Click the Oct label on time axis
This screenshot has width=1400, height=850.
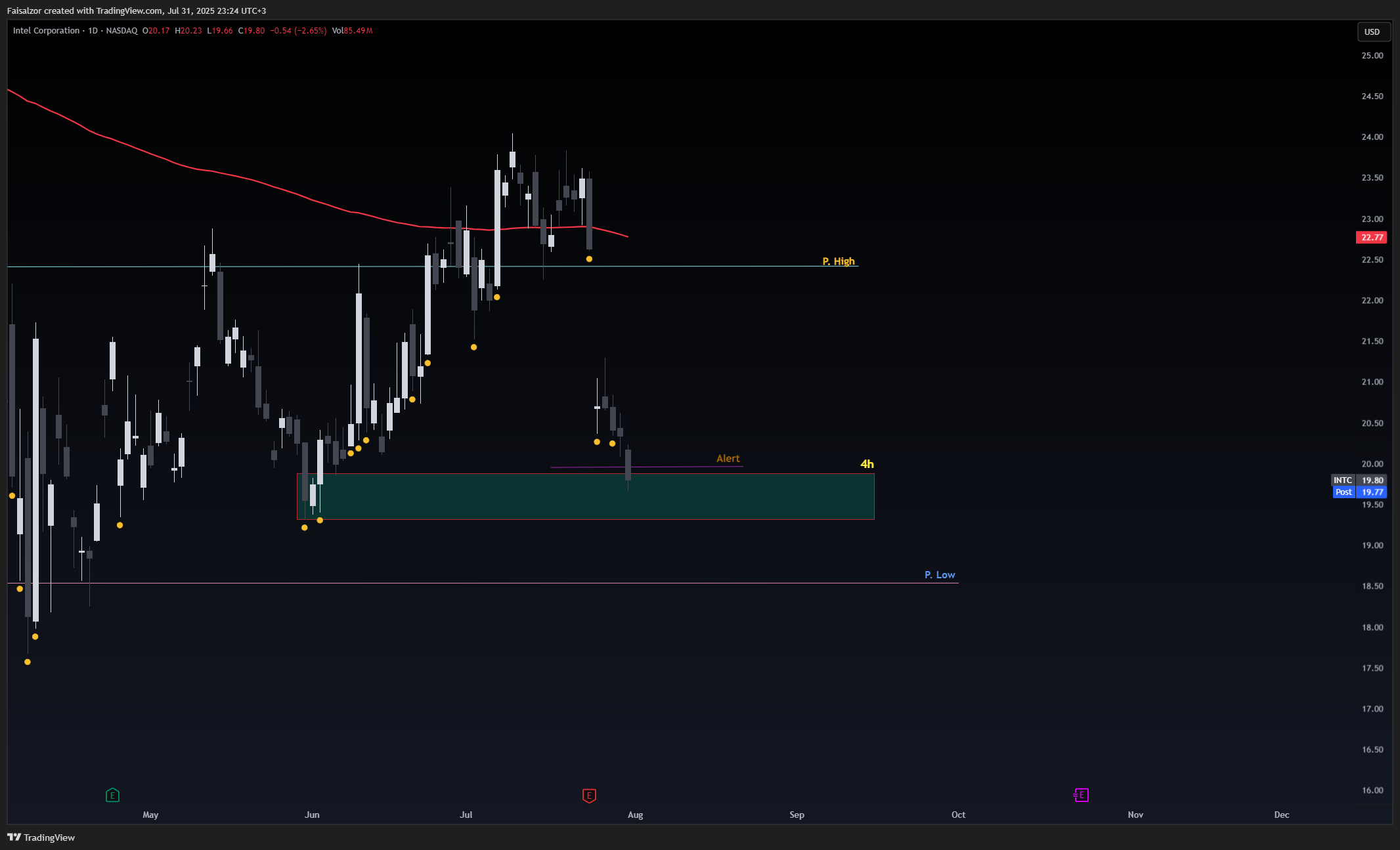pos(958,815)
